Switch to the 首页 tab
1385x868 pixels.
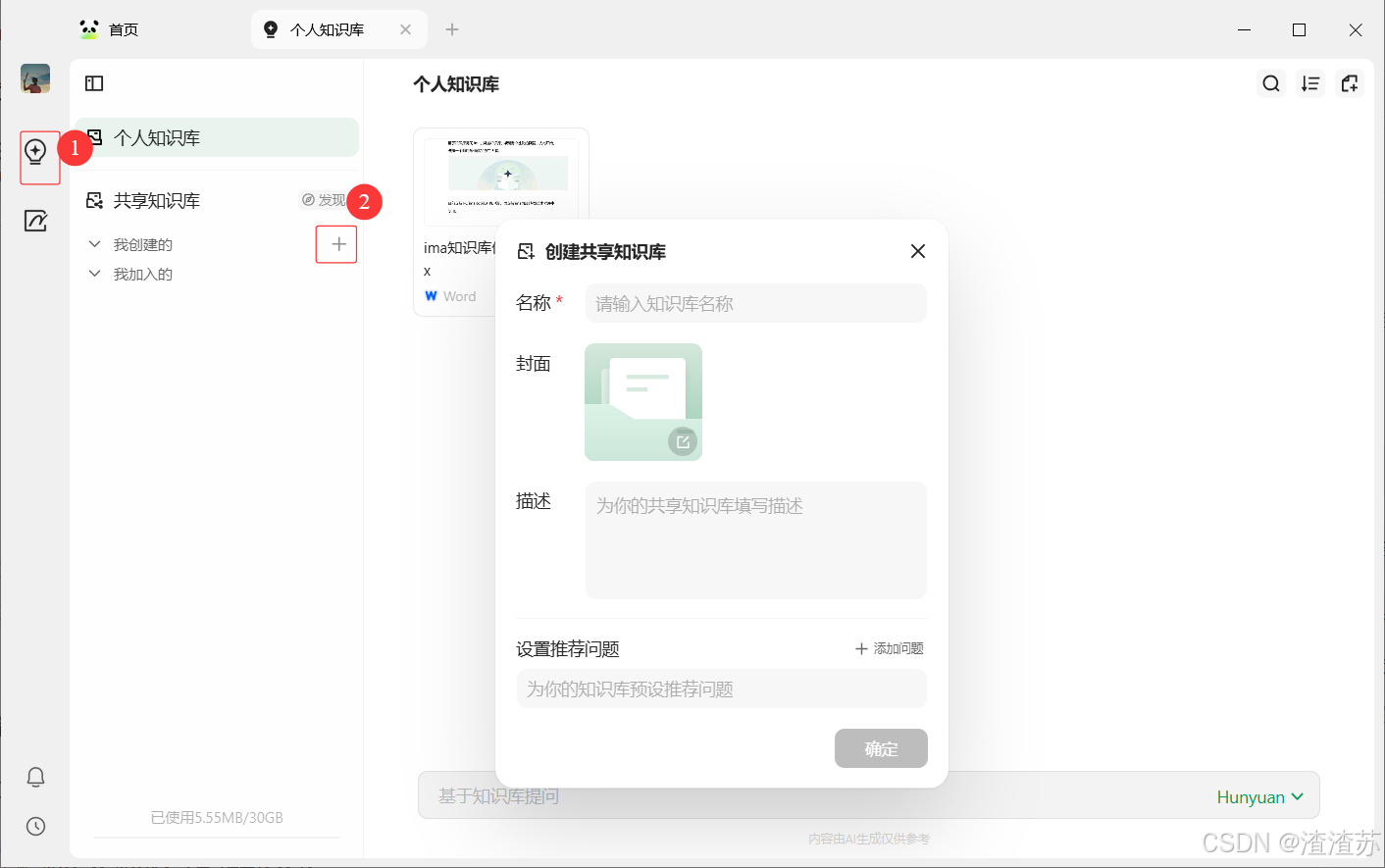pos(109,29)
